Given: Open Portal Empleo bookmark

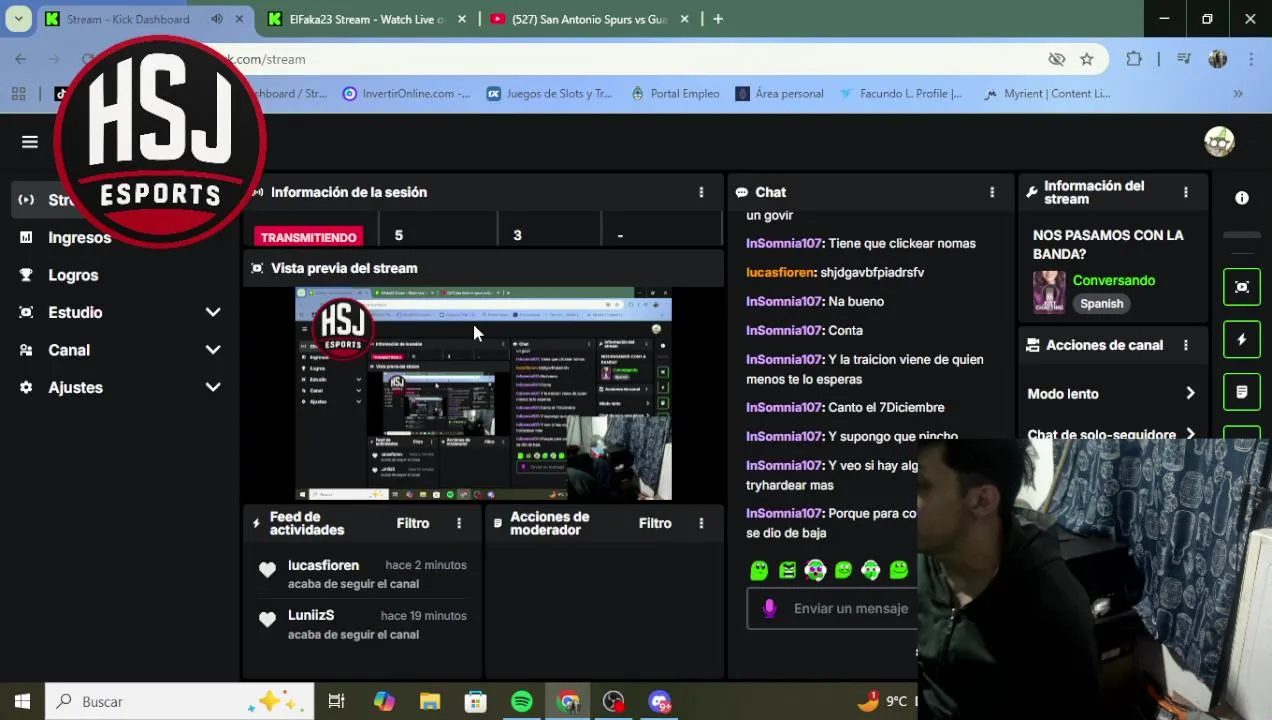Looking at the screenshot, I should click(x=675, y=93).
